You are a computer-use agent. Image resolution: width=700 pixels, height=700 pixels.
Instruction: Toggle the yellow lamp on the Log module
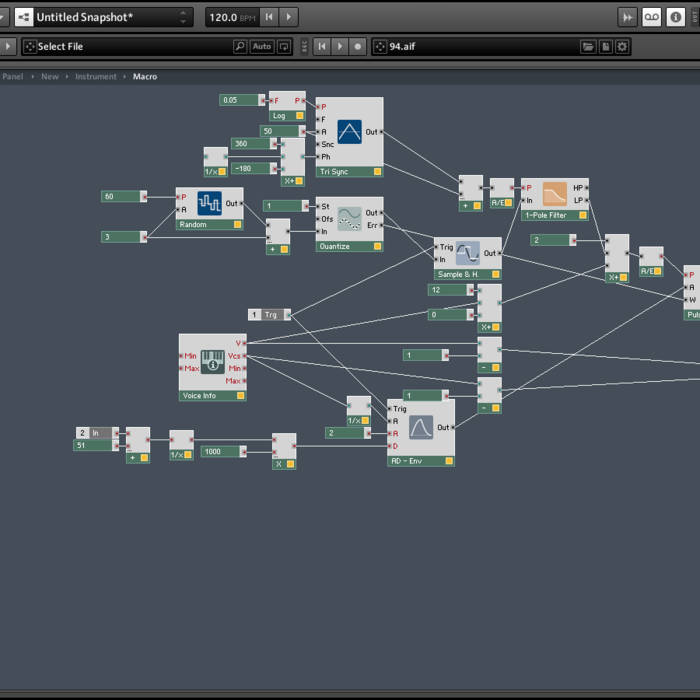[x=298, y=116]
